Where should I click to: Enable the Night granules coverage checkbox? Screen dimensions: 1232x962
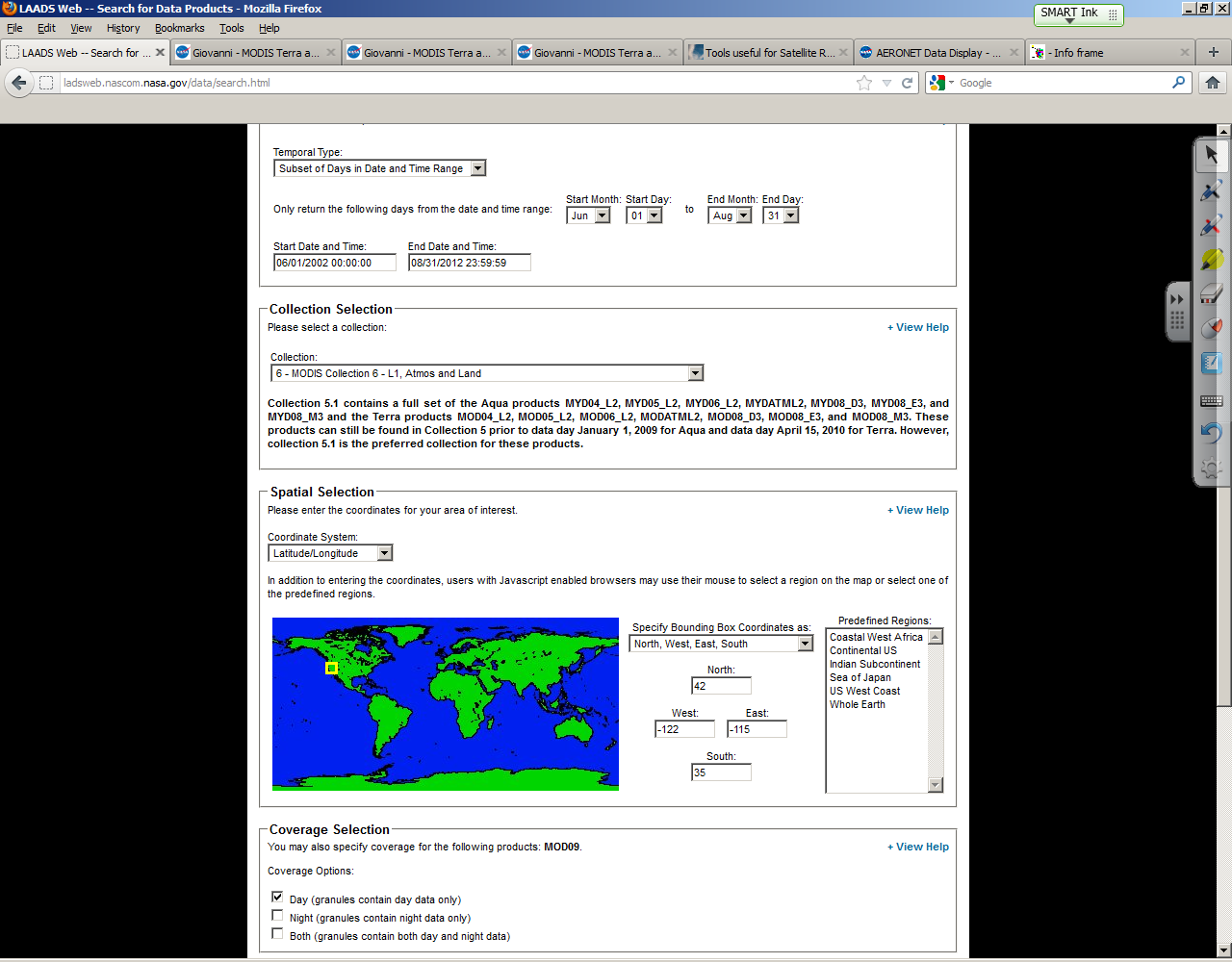coord(277,916)
